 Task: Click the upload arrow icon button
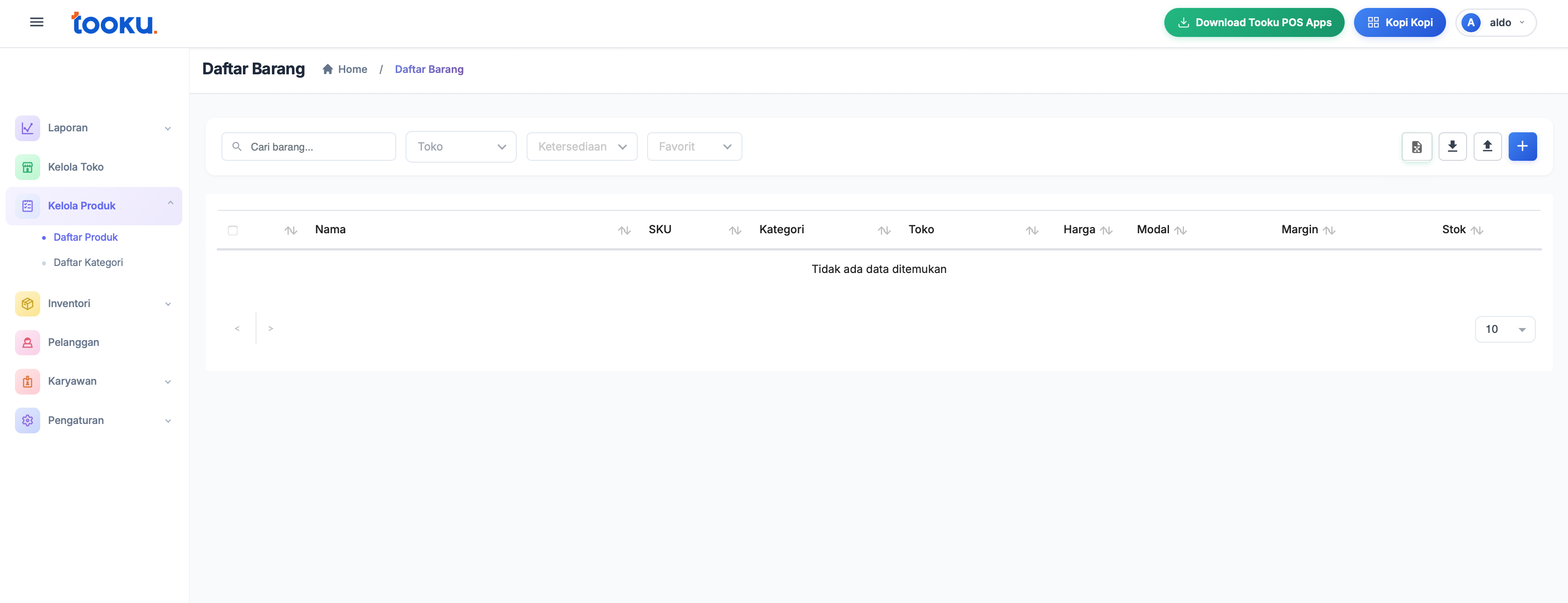(1487, 147)
